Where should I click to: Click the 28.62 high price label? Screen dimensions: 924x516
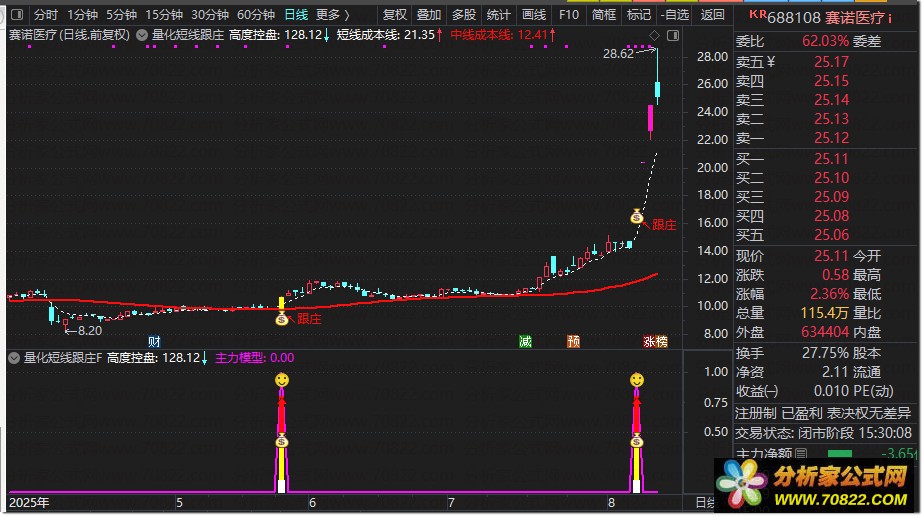click(x=618, y=54)
